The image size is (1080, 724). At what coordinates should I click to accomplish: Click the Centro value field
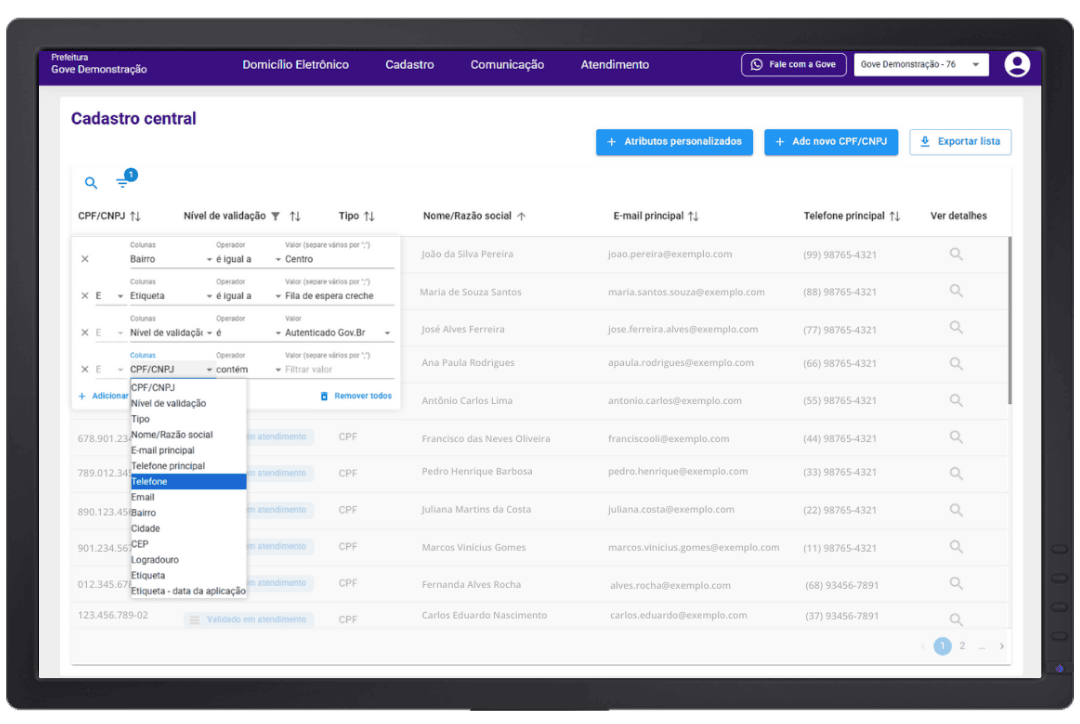coord(338,260)
